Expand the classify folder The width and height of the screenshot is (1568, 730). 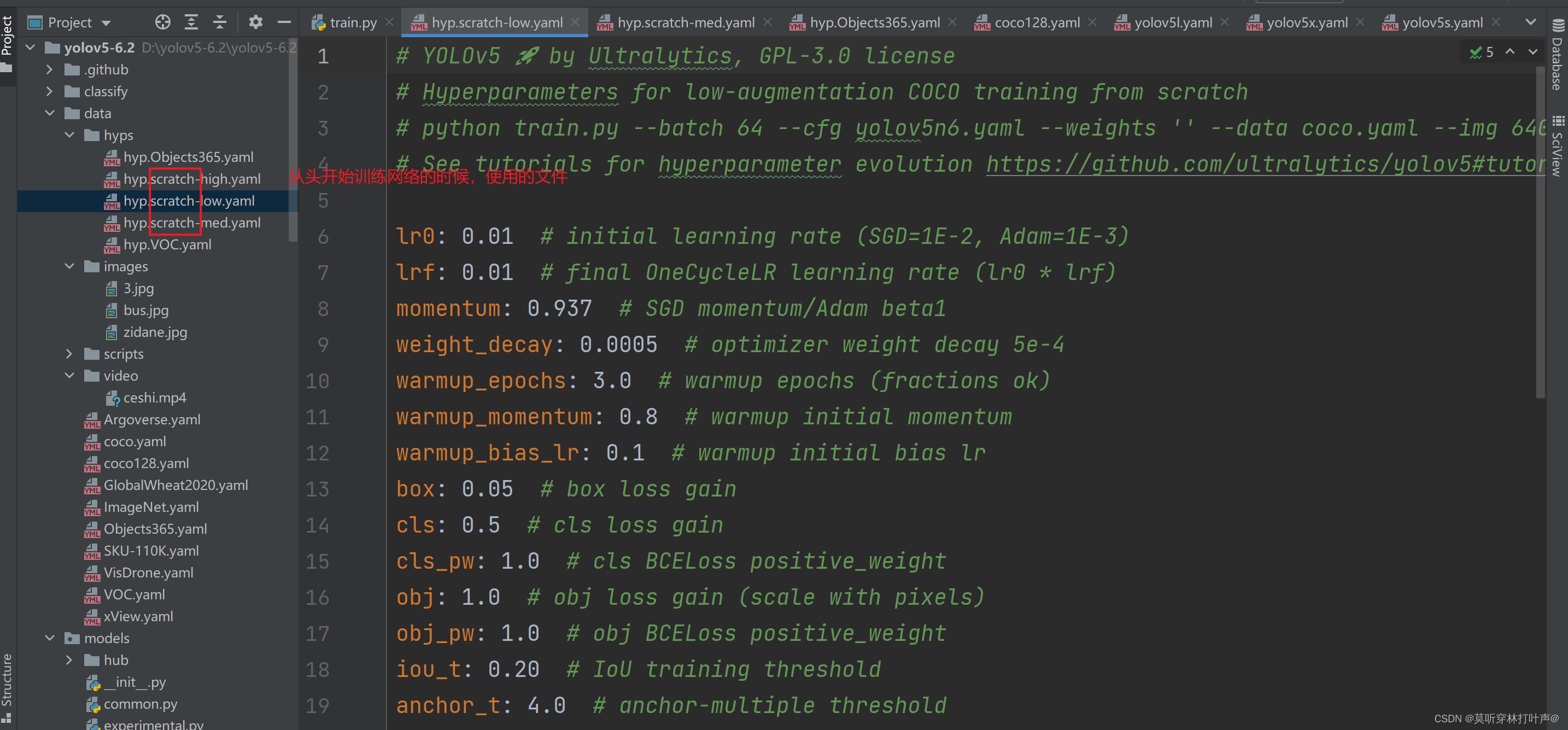click(49, 91)
